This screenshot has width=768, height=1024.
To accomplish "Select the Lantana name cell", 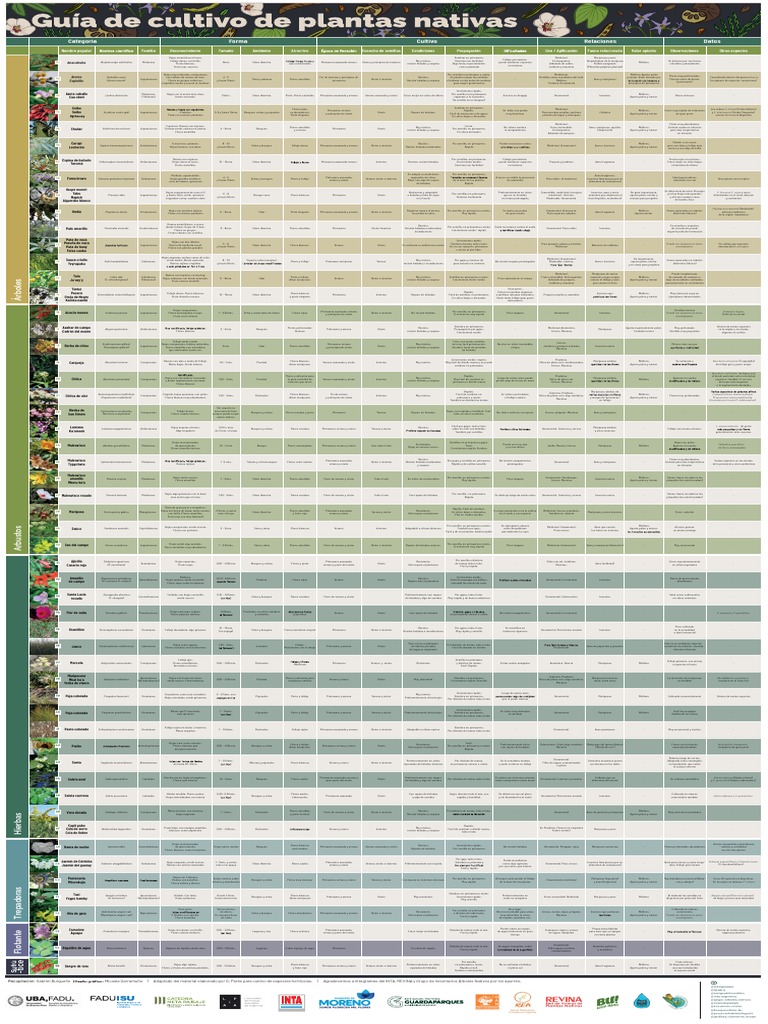I will point(76,429).
